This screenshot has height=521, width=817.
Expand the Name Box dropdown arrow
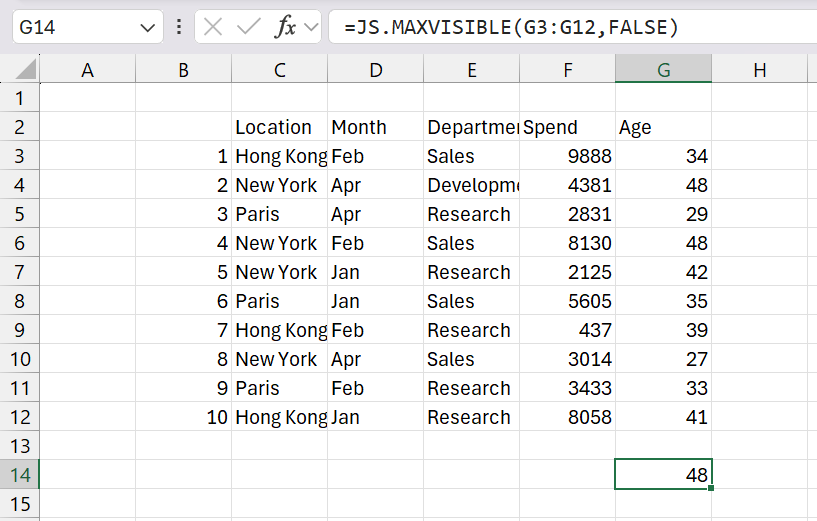point(148,27)
